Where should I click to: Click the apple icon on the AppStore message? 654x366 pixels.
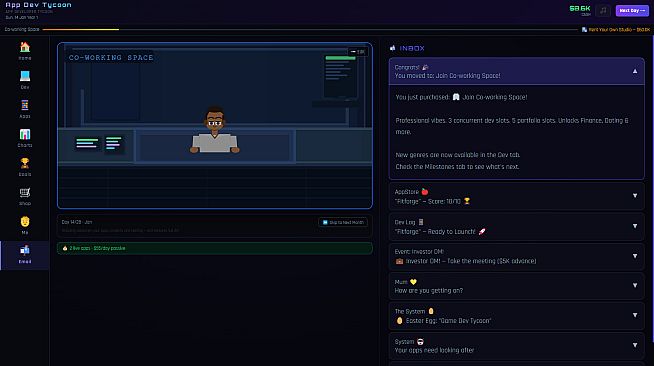[x=425, y=192]
